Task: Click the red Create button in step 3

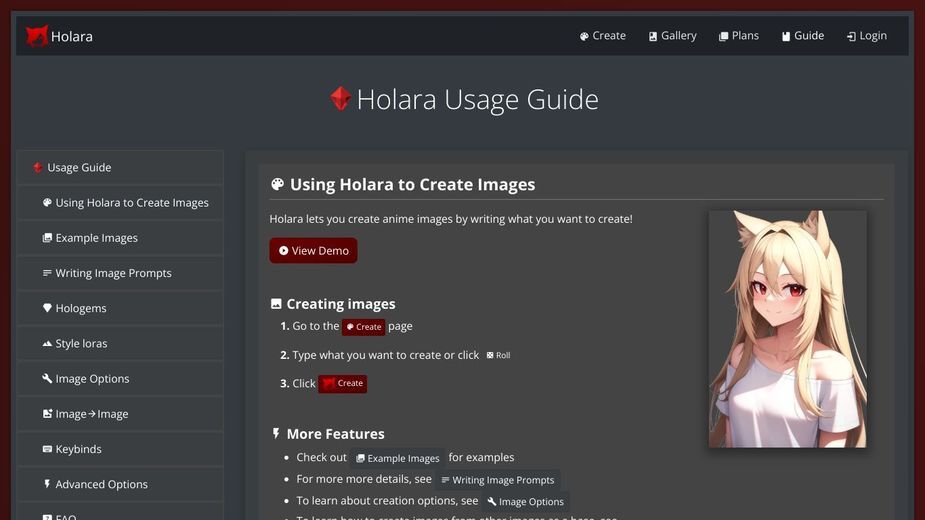Action: tap(343, 384)
